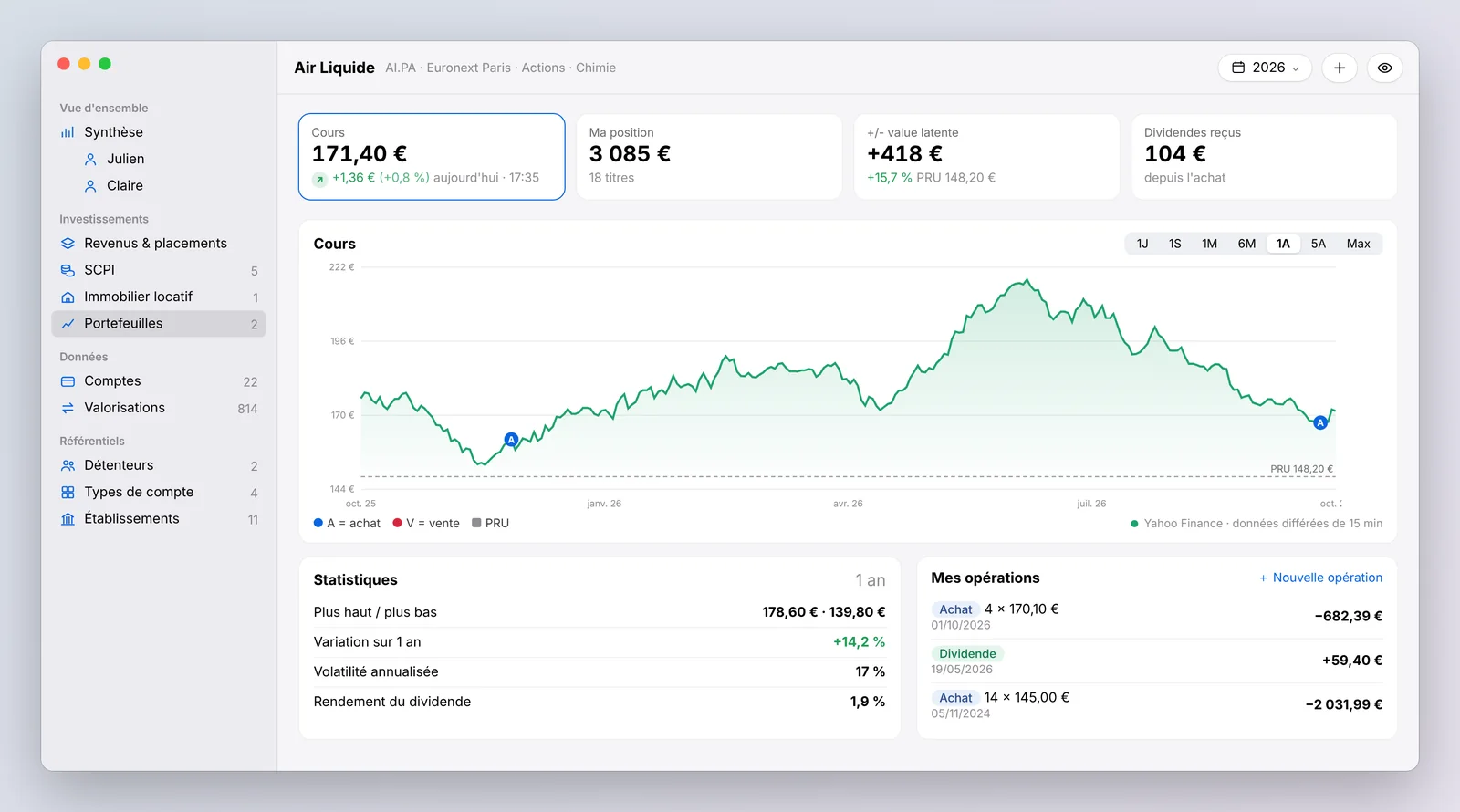Open Valorisations data
The image size is (1460, 812).
(x=159, y=408)
